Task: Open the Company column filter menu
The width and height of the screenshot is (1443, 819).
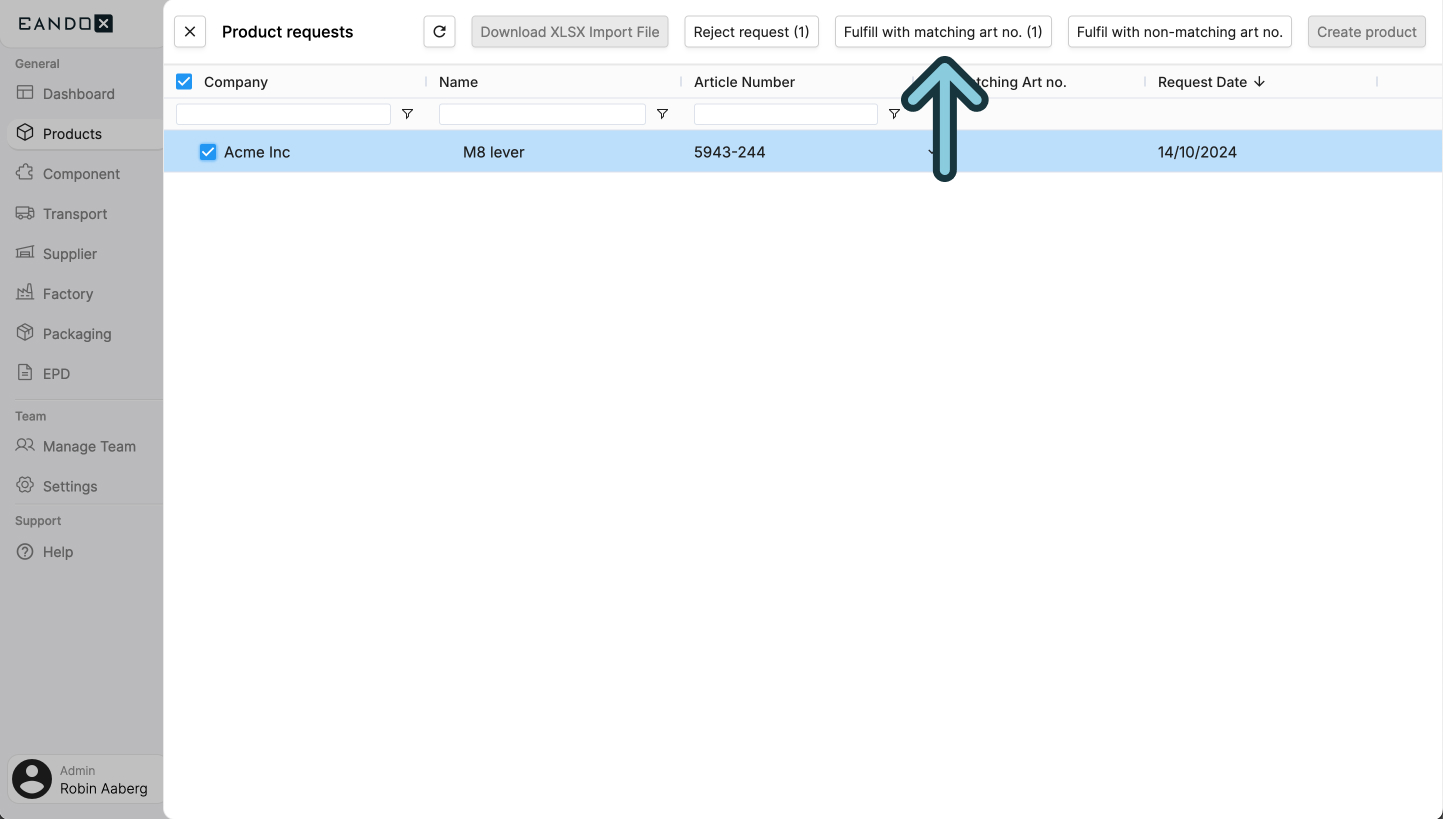Action: click(407, 114)
